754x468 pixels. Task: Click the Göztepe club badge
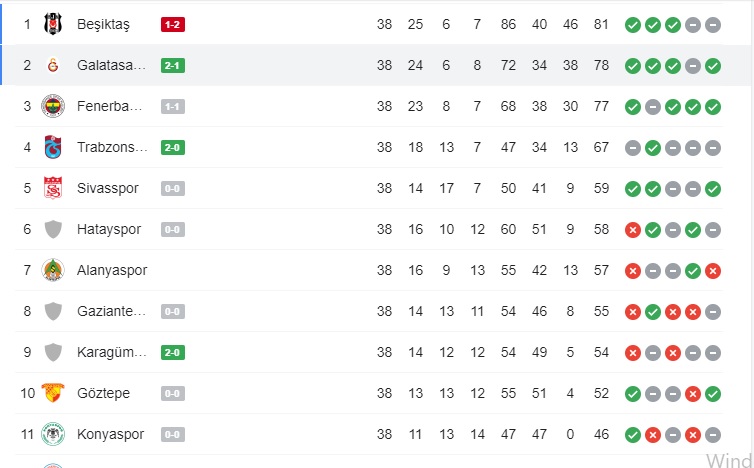[x=53, y=393]
